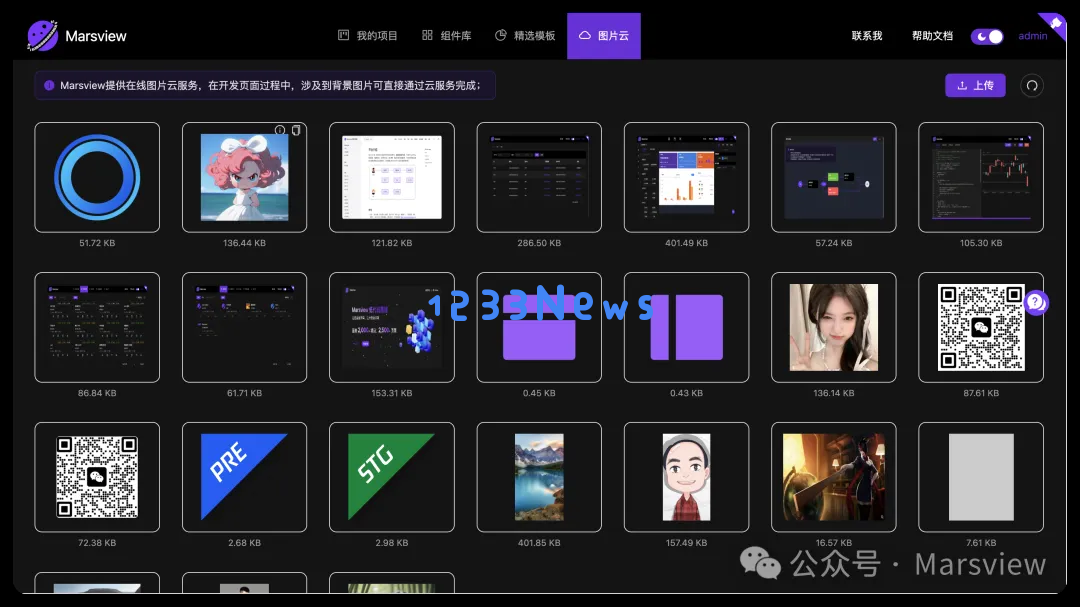
Task: Select the workflow diagram screenshot 57.24 KB
Action: click(833, 177)
